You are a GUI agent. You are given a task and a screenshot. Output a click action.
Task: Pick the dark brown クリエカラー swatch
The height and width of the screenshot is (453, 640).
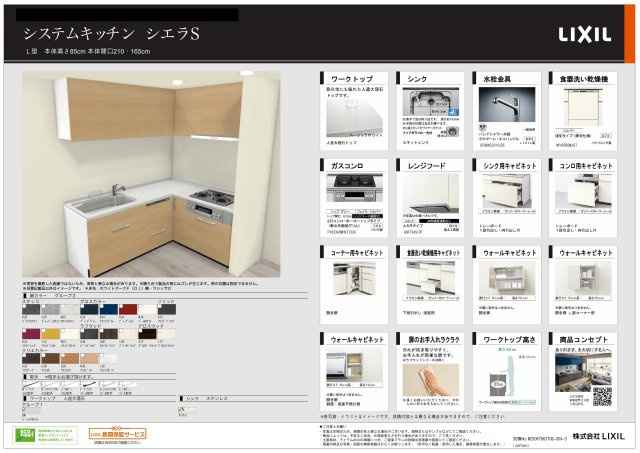pyautogui.click(x=31, y=359)
